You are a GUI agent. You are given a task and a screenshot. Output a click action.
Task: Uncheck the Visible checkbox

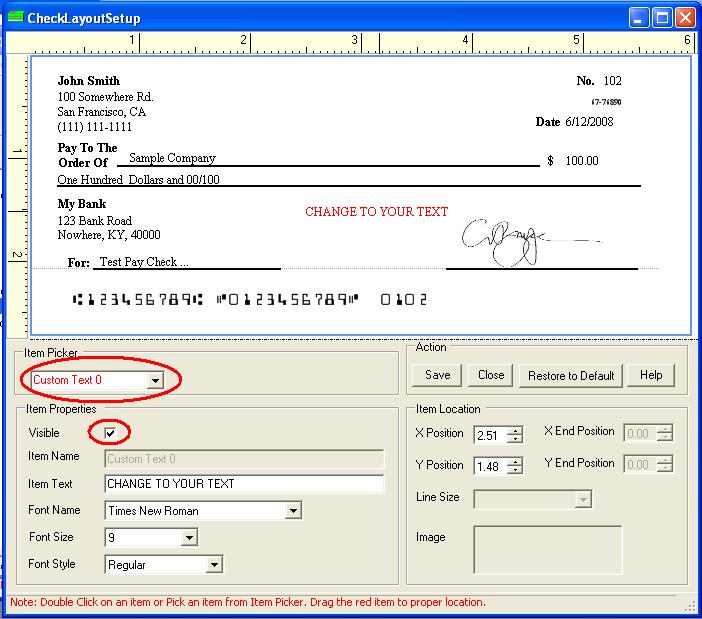click(110, 433)
